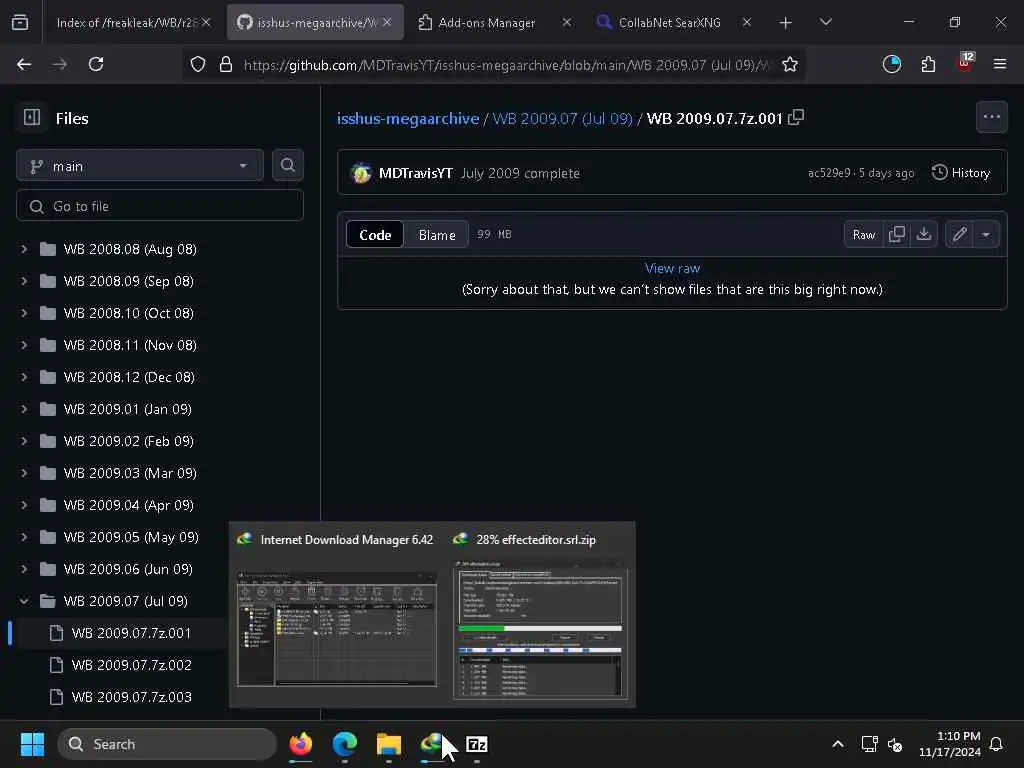Open the MDTravisYT author link
Screen dimensions: 1024x768
[415, 173]
